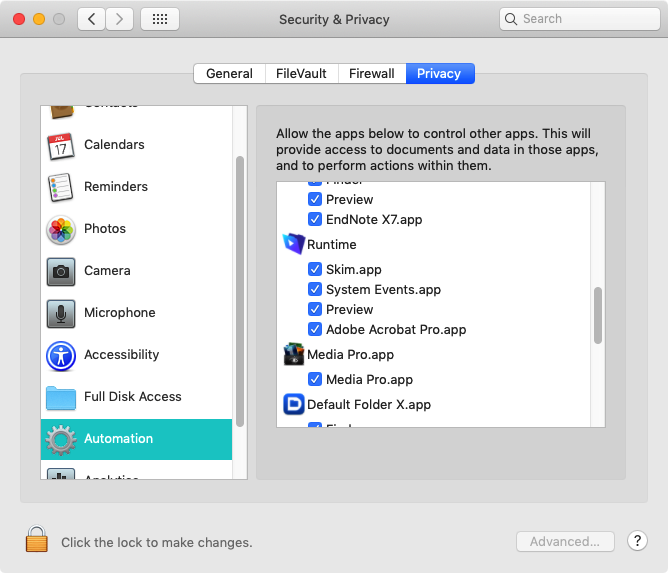
Task: Click the EndNote X7.app label text
Action: point(374,220)
